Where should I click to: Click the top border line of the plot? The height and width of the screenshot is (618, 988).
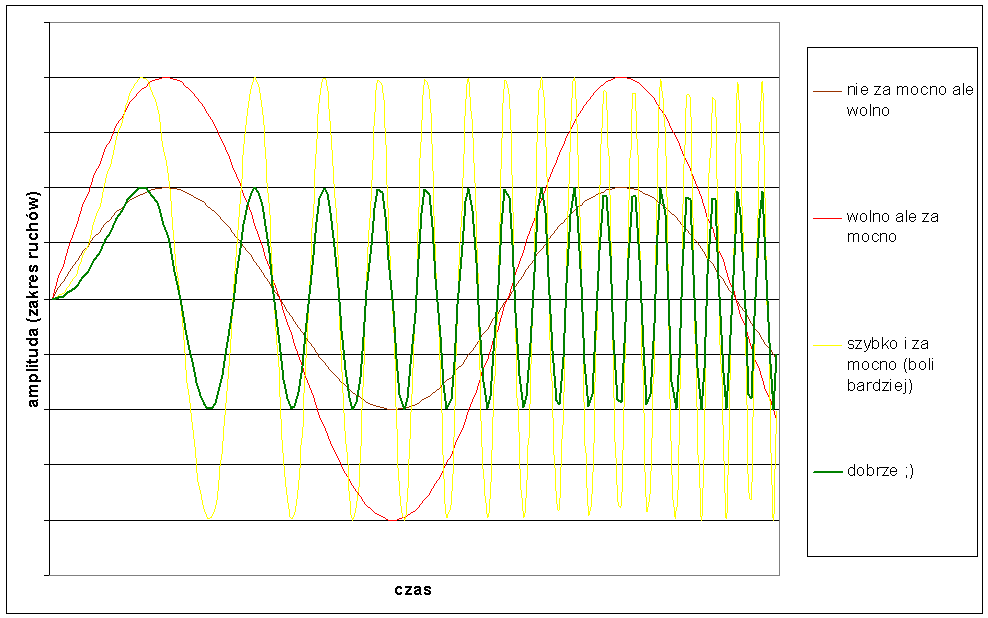pos(414,22)
